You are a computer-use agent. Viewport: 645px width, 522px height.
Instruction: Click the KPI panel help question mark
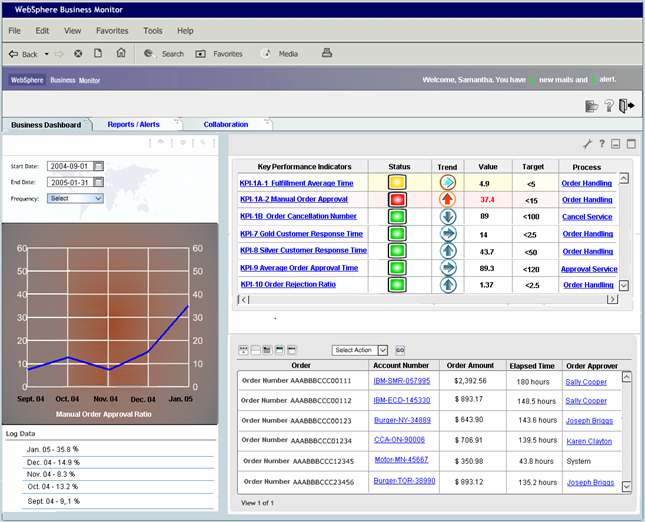602,144
